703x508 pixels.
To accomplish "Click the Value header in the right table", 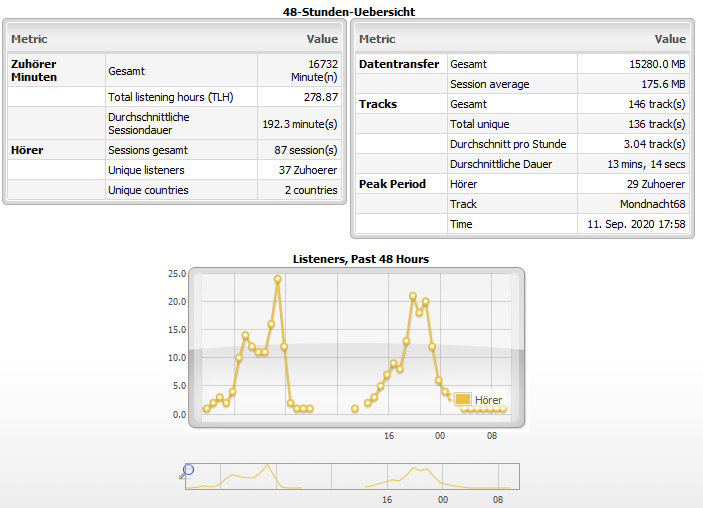I will coord(670,39).
